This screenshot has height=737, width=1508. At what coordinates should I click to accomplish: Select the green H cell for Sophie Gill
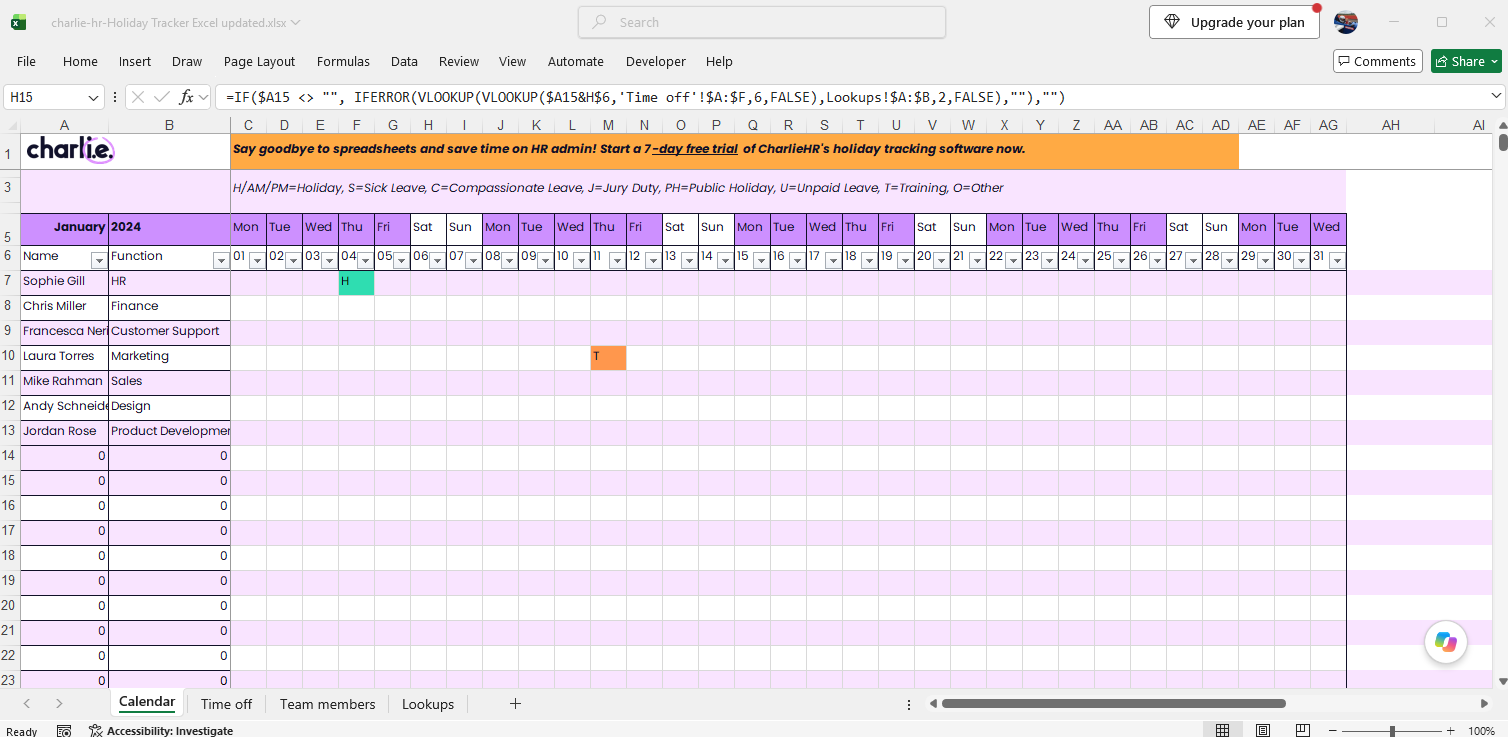coord(356,283)
